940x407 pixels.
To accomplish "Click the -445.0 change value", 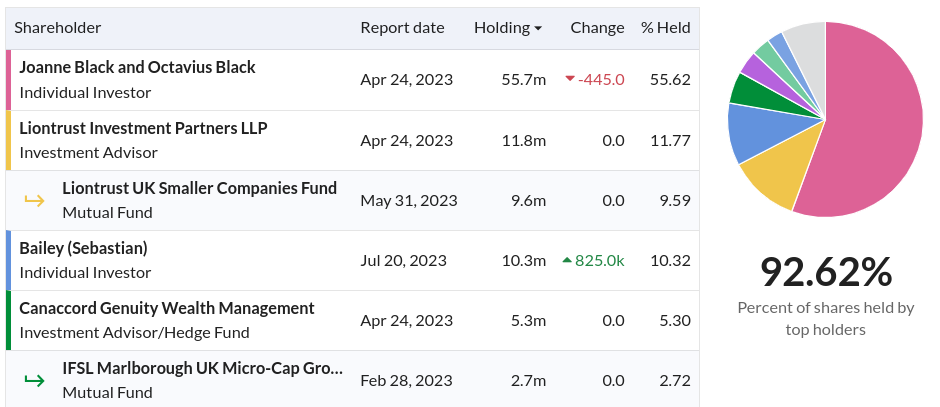I will (x=601, y=80).
